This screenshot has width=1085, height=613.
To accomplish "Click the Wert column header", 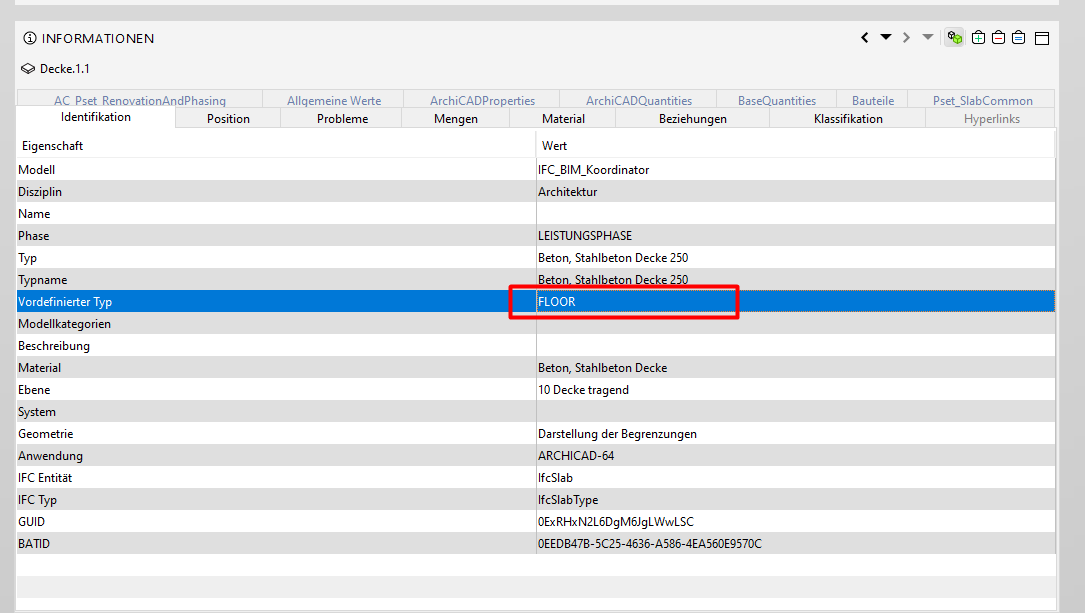I will pos(796,145).
